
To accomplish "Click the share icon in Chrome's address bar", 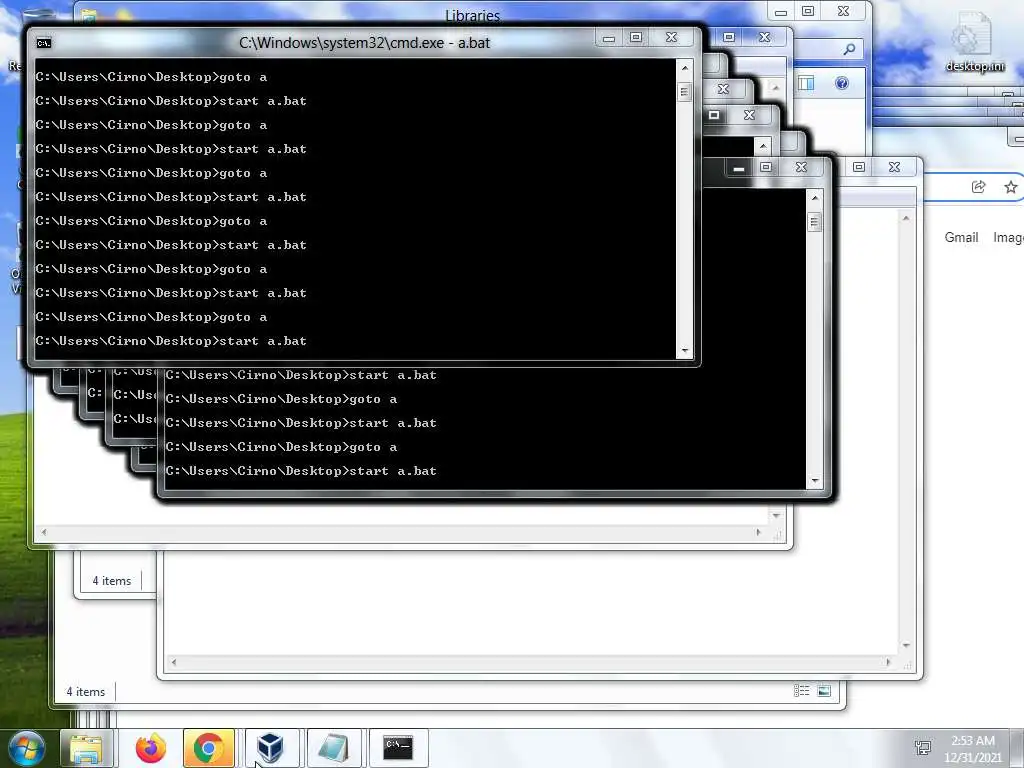I will point(978,187).
